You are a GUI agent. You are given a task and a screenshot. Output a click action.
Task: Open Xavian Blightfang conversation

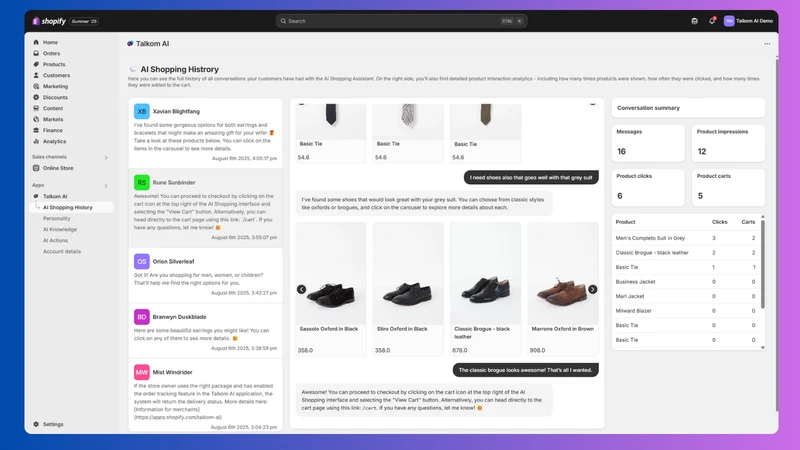(x=205, y=134)
